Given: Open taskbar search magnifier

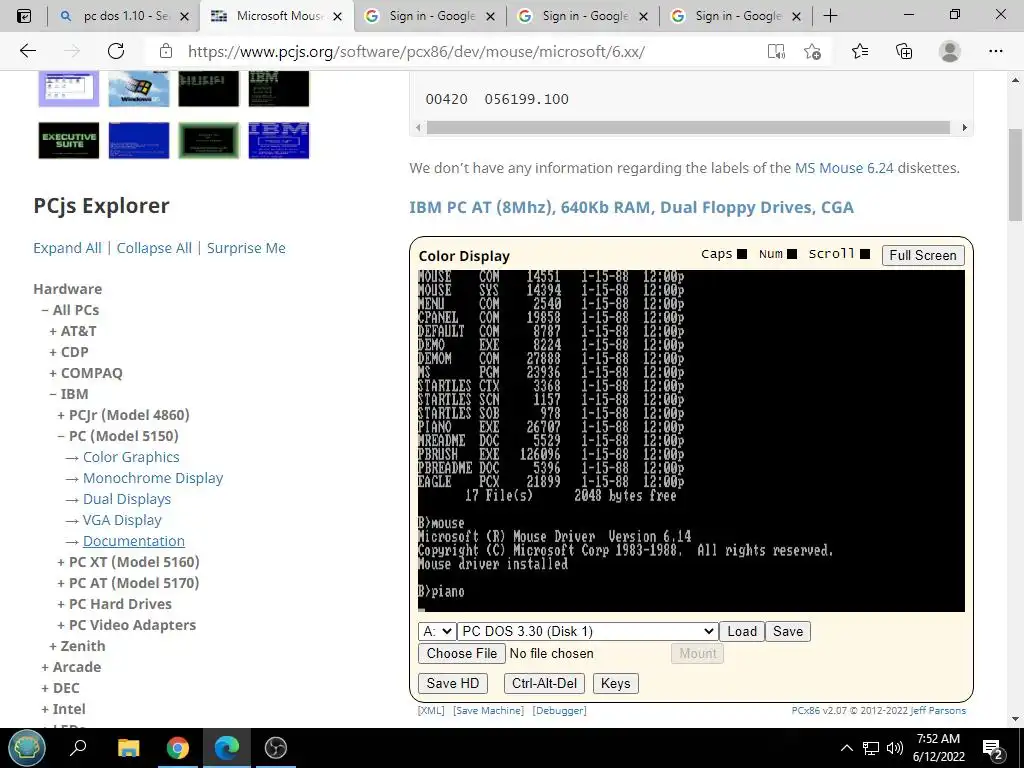Looking at the screenshot, I should [x=78, y=748].
